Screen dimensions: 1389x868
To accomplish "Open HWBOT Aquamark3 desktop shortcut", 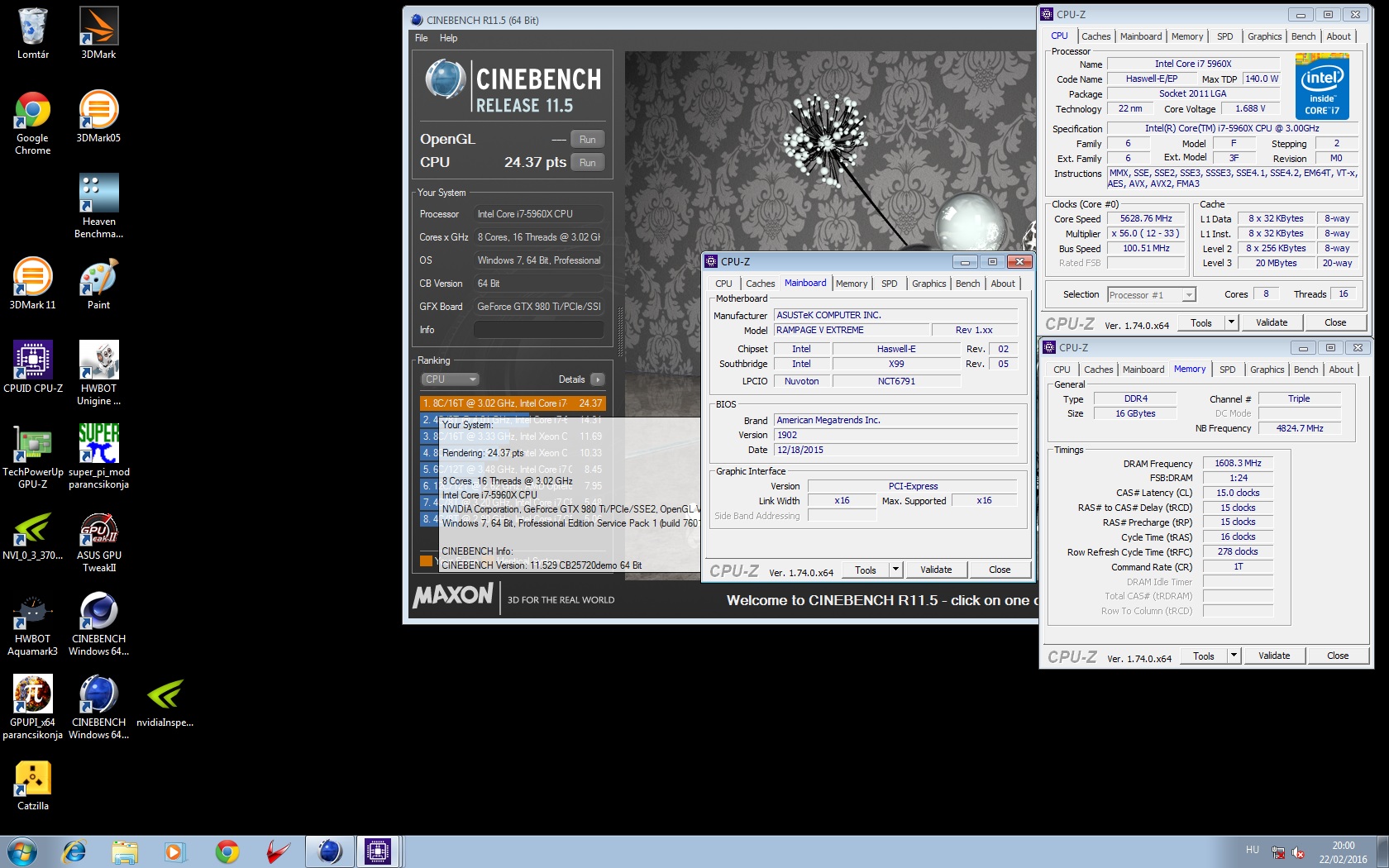I will (33, 623).
